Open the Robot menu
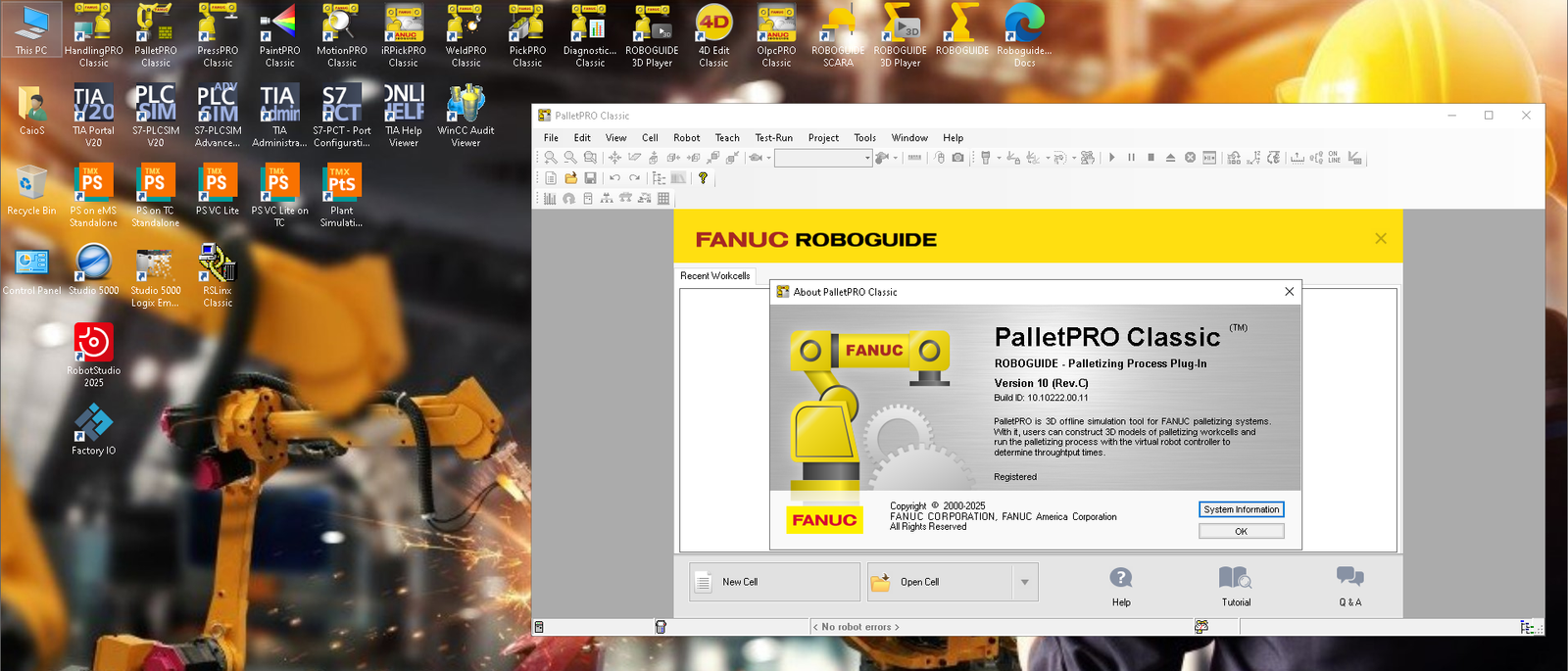 [x=686, y=138]
